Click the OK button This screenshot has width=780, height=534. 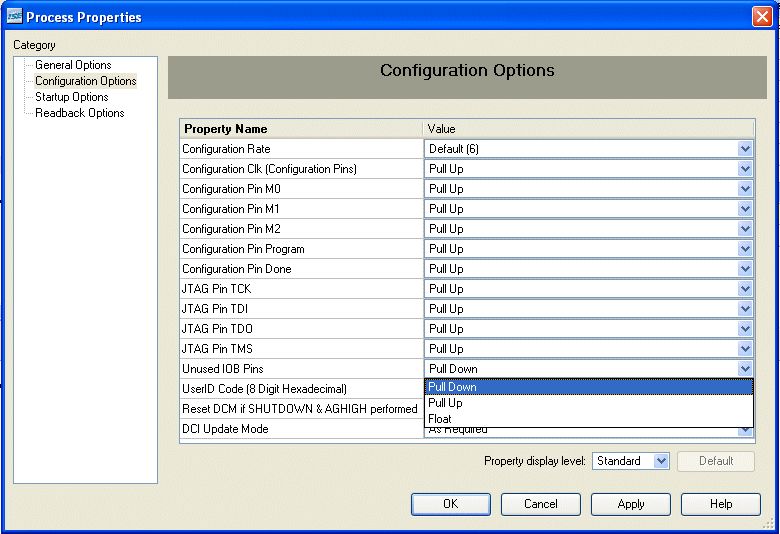tap(450, 504)
